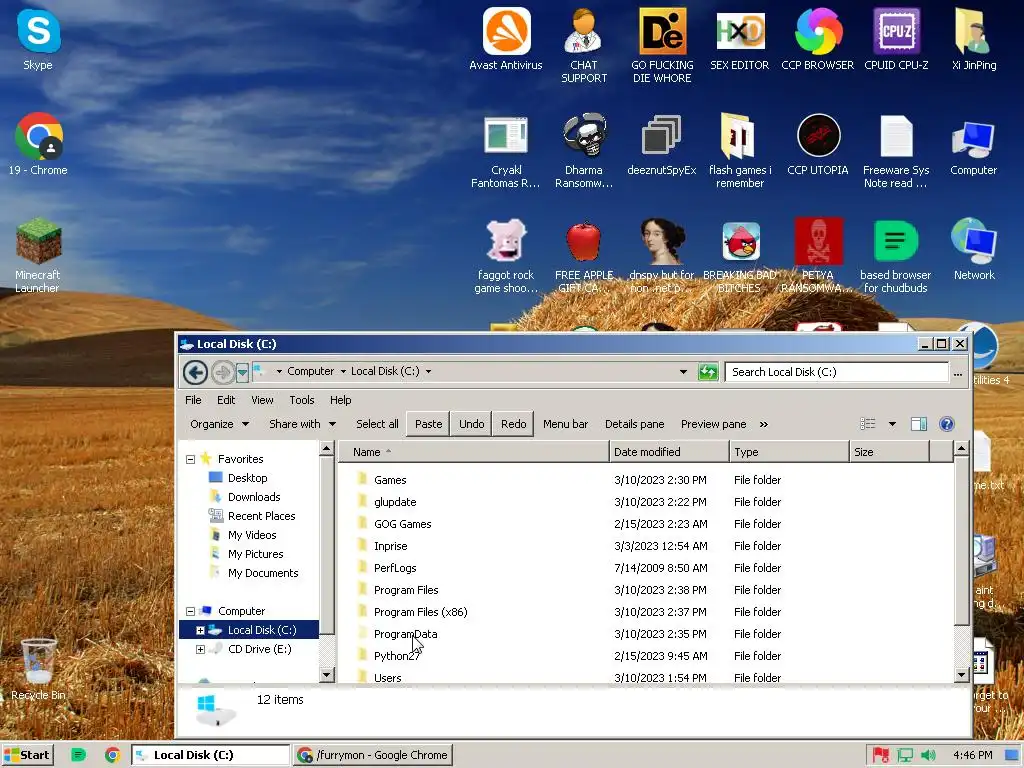Open the address bar history dropdown arrow
Viewport: 1024px width, 768px height.
click(x=683, y=372)
